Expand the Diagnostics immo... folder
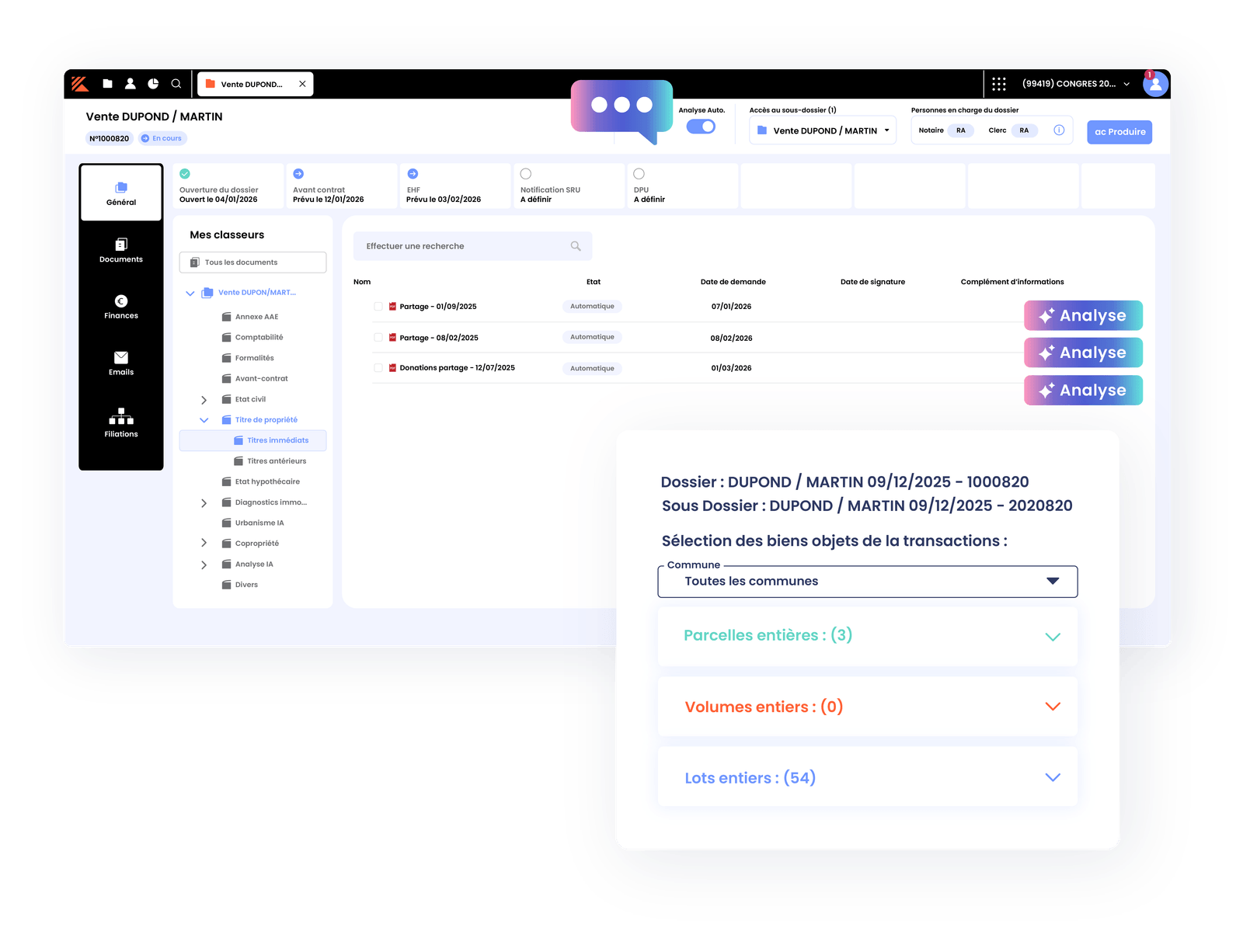Image resolution: width=1243 pixels, height=952 pixels. 204,503
